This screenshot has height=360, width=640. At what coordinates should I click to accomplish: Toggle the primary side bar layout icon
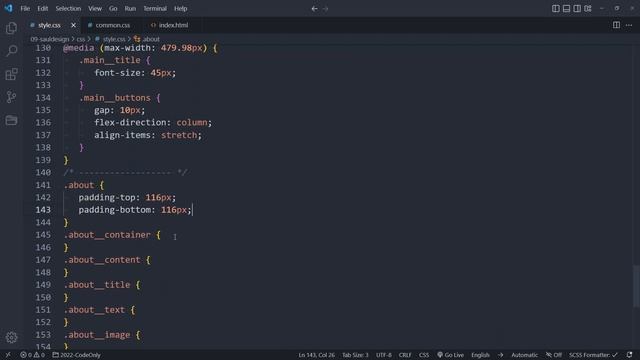[x=556, y=9]
